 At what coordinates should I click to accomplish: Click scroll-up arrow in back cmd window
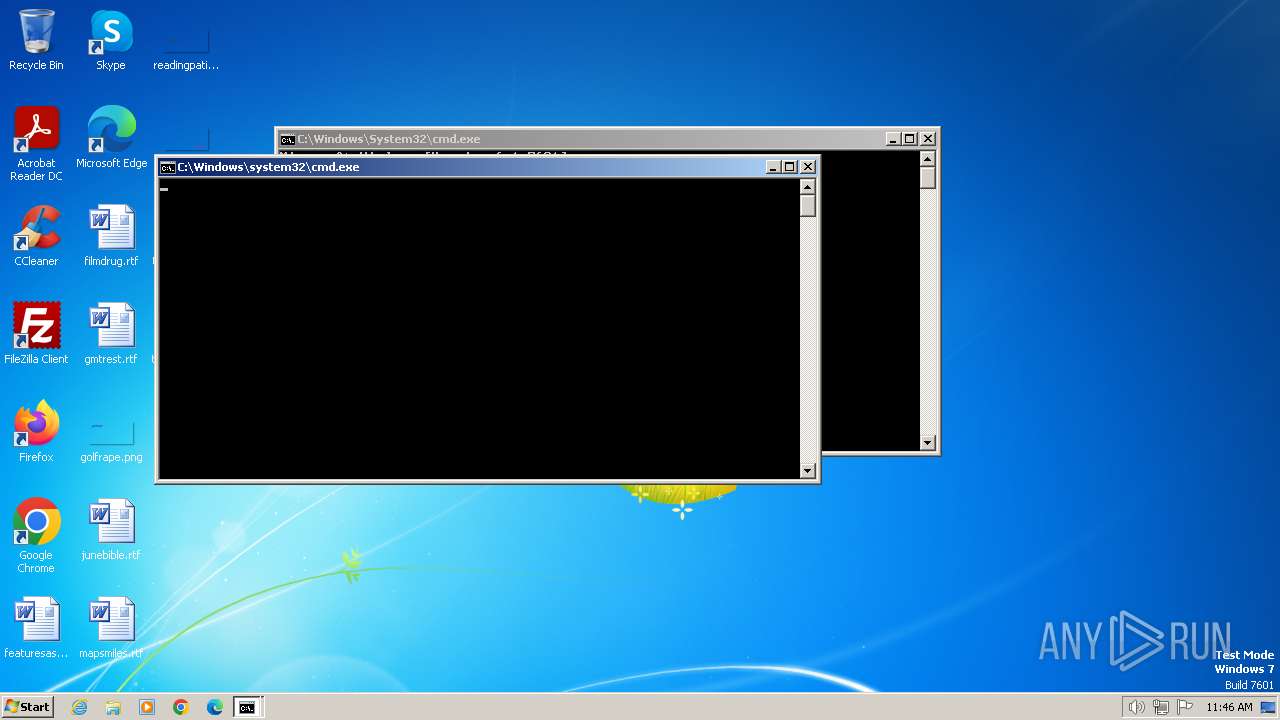(928, 159)
